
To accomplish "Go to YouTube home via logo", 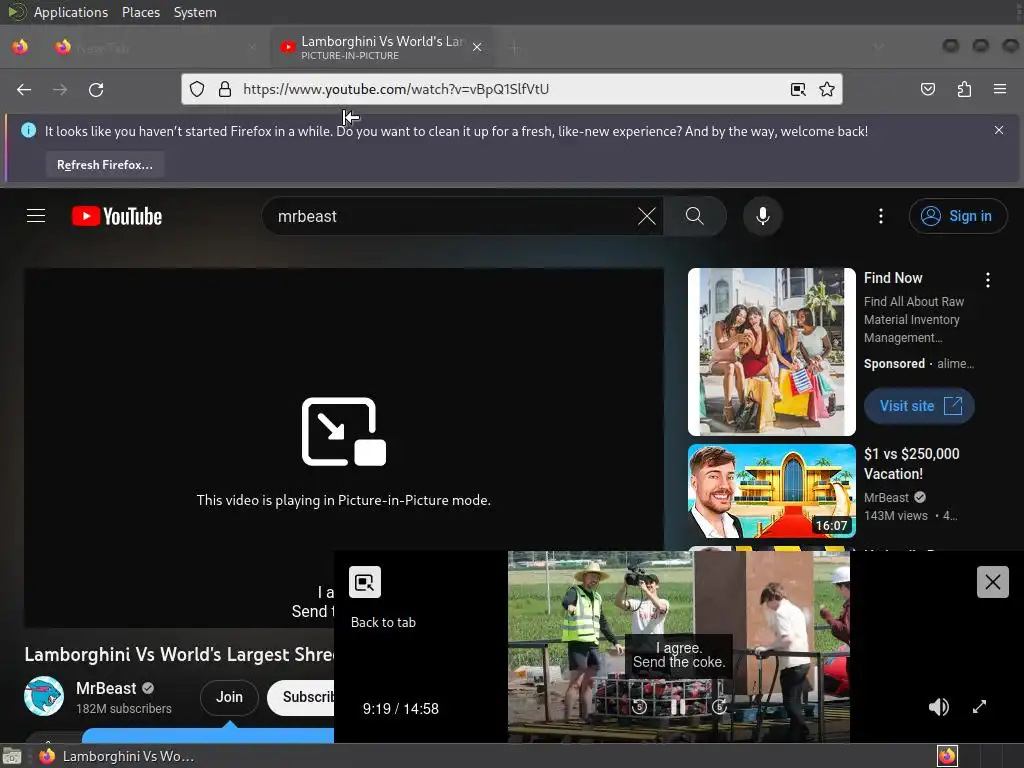I will tap(117, 216).
